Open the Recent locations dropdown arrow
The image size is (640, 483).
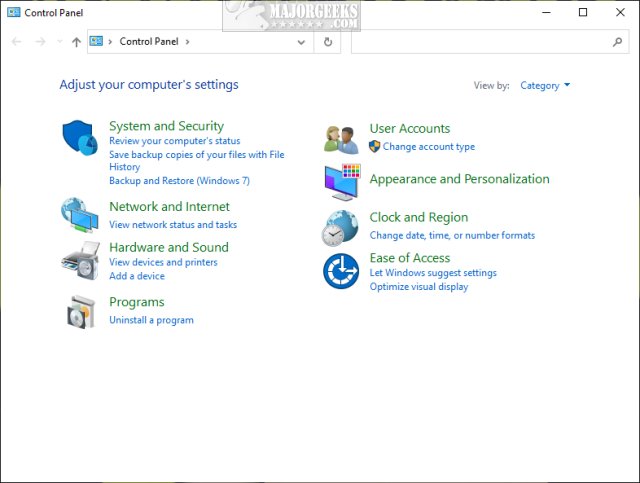[60, 42]
